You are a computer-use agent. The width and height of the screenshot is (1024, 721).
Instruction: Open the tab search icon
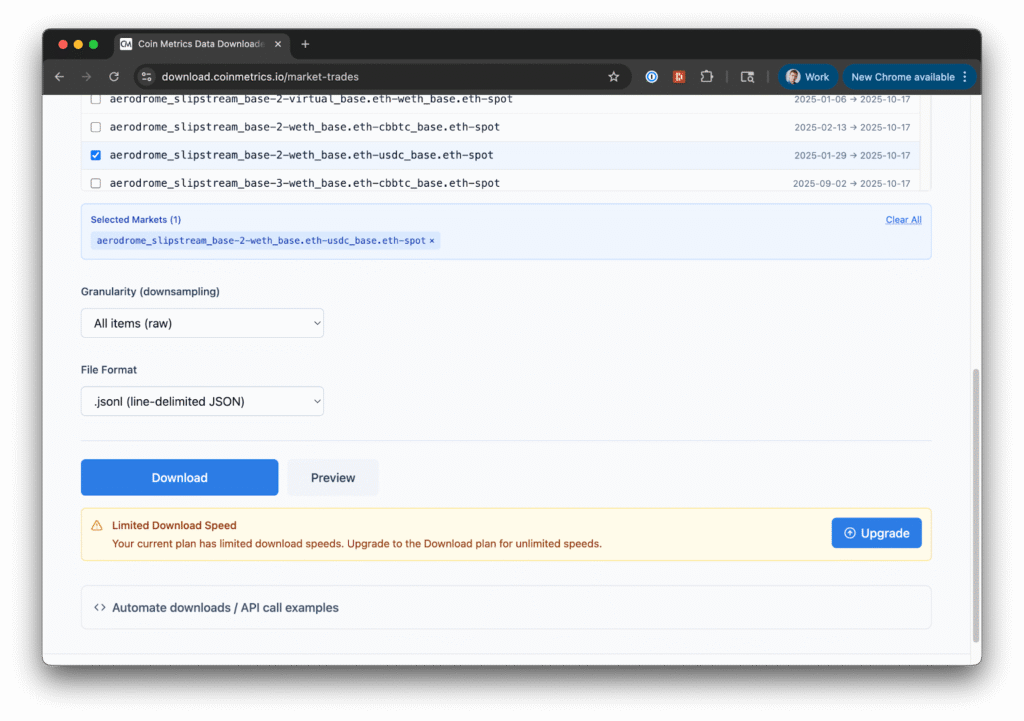pos(747,77)
